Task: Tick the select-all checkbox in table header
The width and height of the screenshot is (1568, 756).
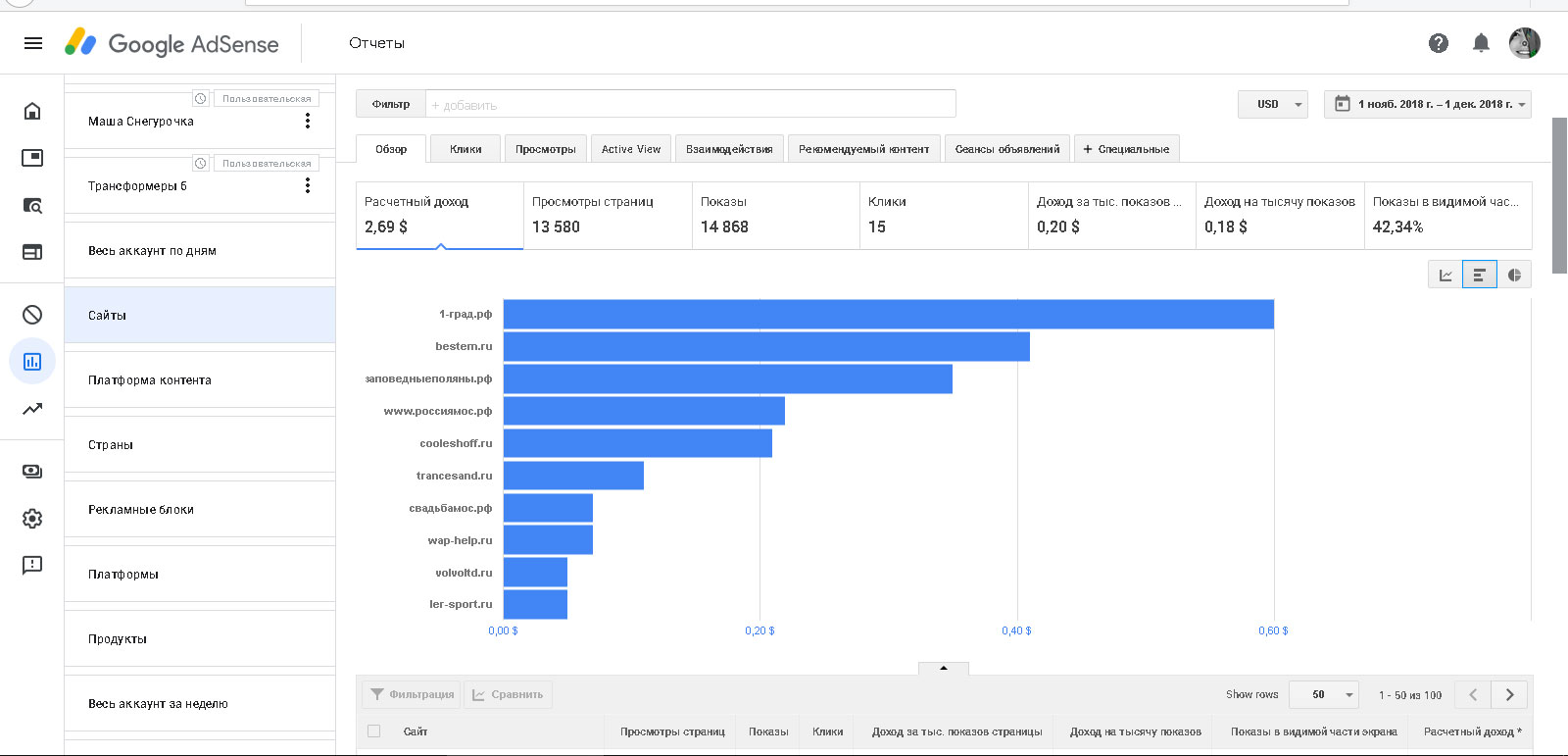Action: tap(373, 731)
